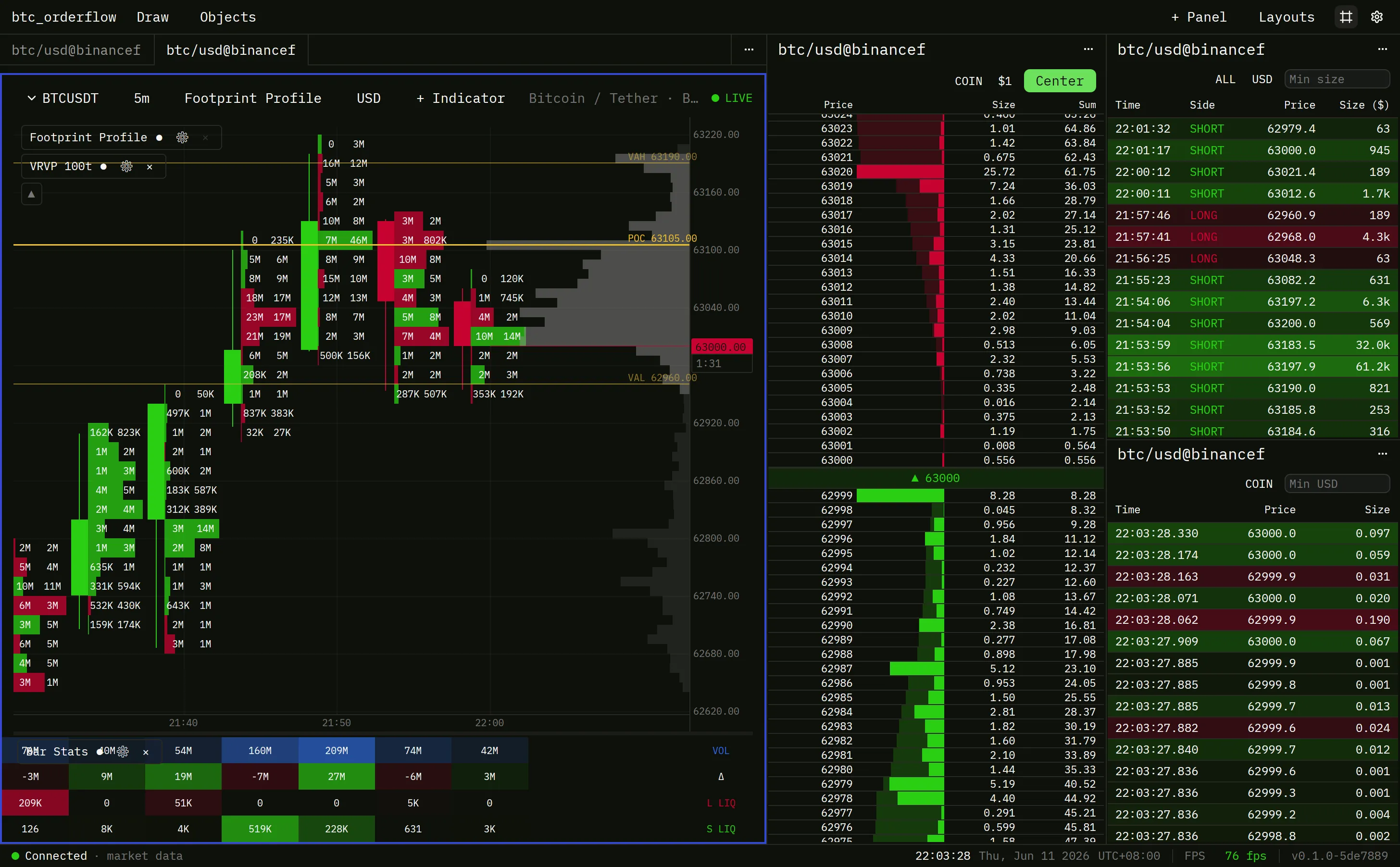The width and height of the screenshot is (1400, 867).
Task: Collapse the indicator list arrow
Action: 32,194
